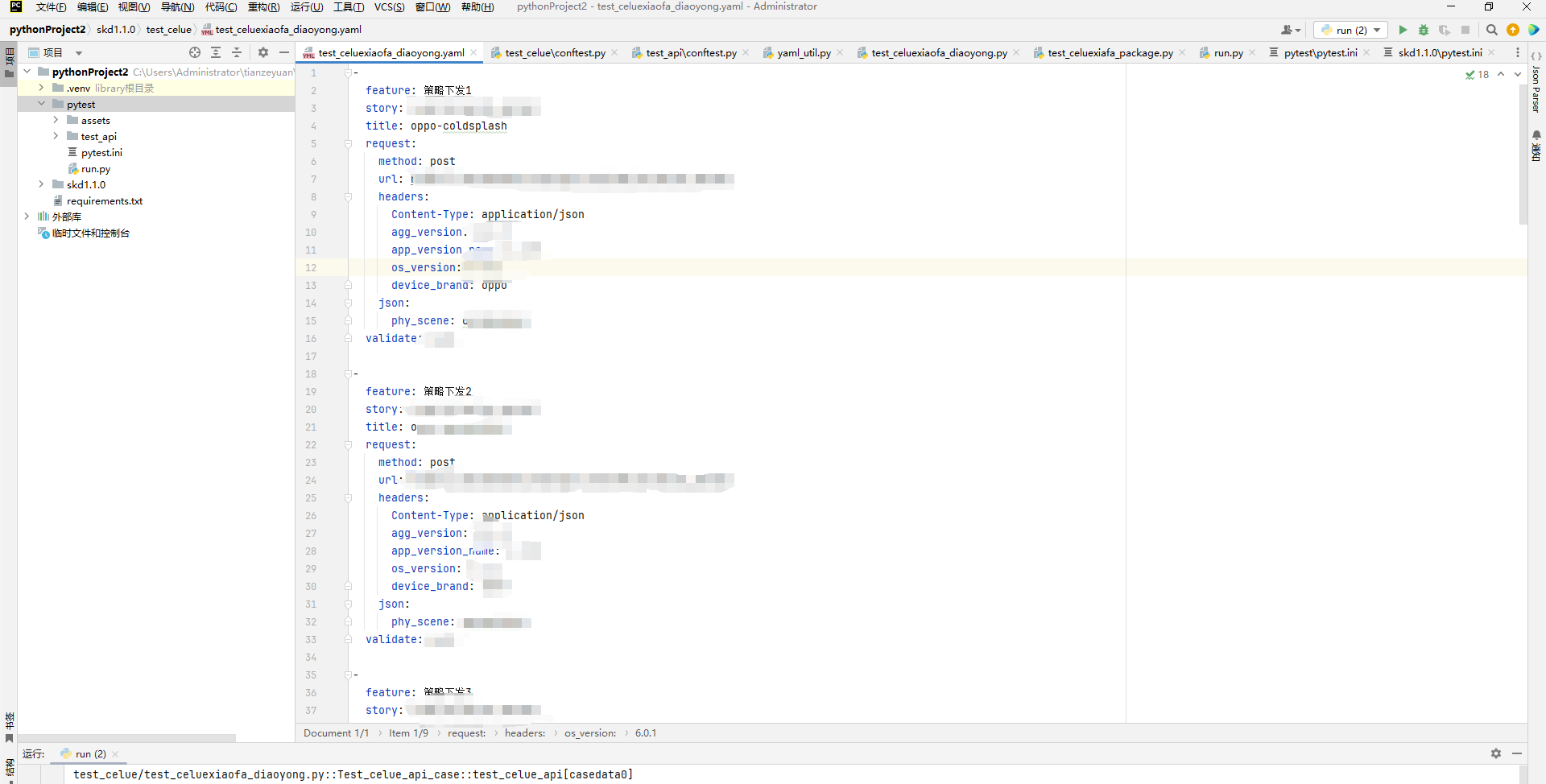The width and height of the screenshot is (1546, 784).
Task: Switch to test_celuexiafa_package.py tab
Action: (x=1110, y=52)
